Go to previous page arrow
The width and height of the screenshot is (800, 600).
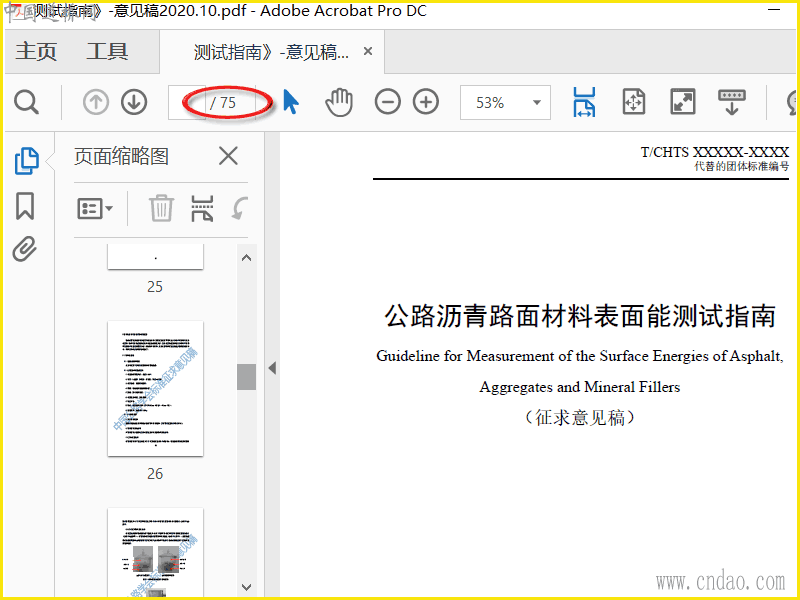(x=95, y=103)
